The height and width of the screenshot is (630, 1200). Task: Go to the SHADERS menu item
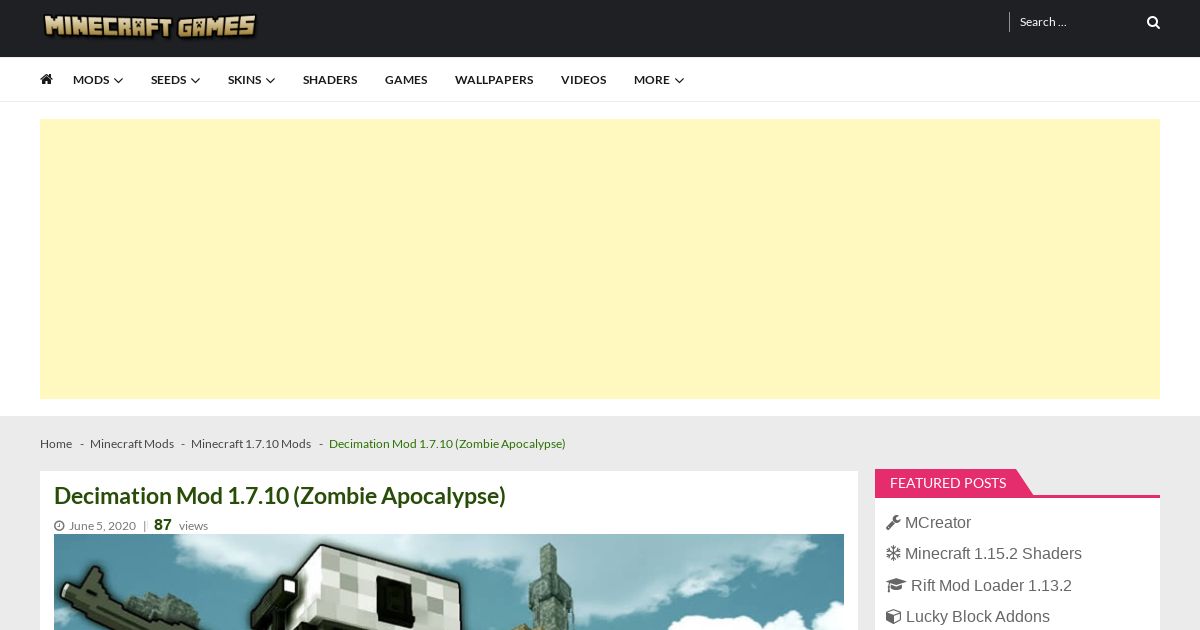[330, 80]
